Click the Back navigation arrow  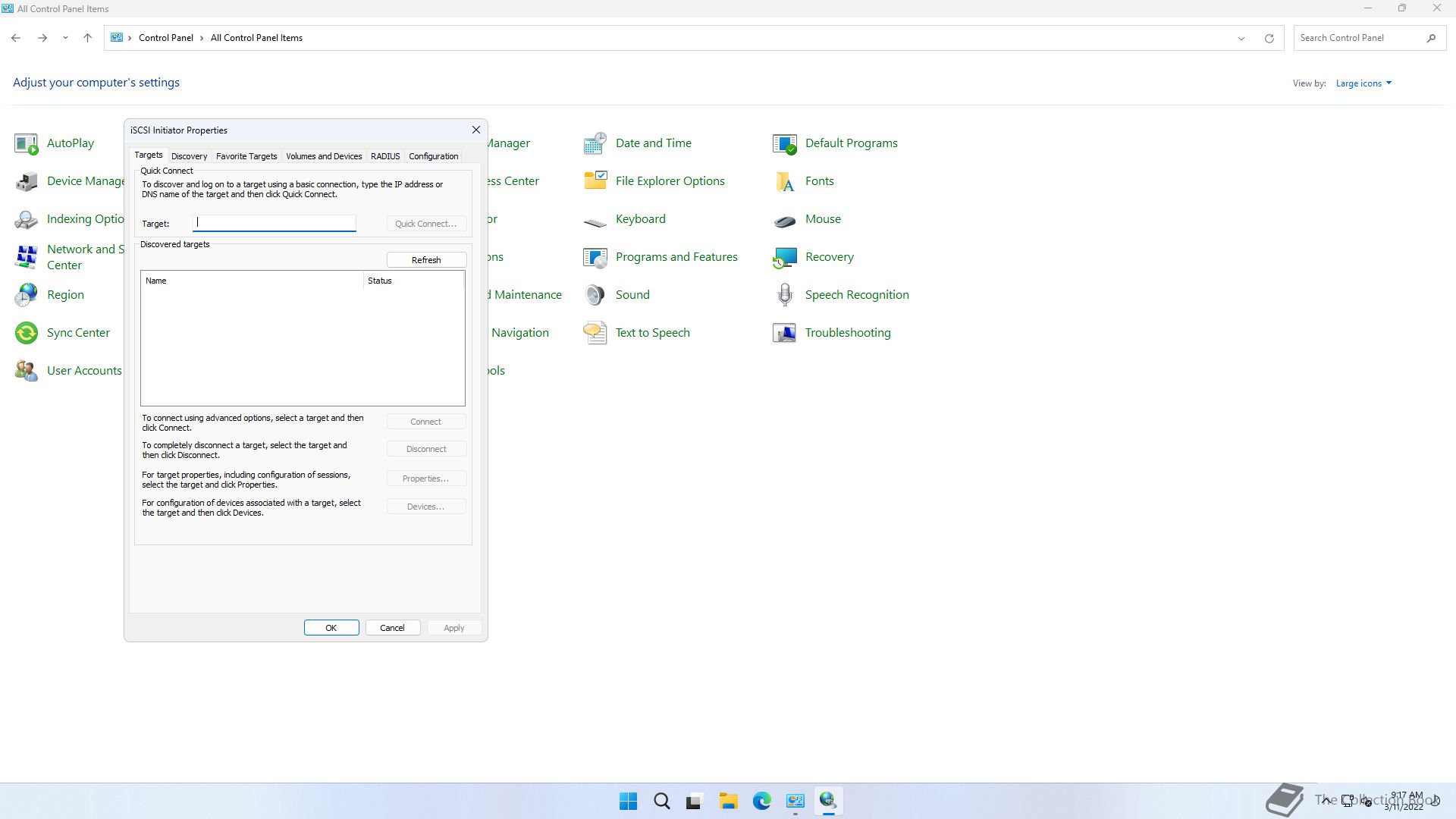tap(16, 38)
